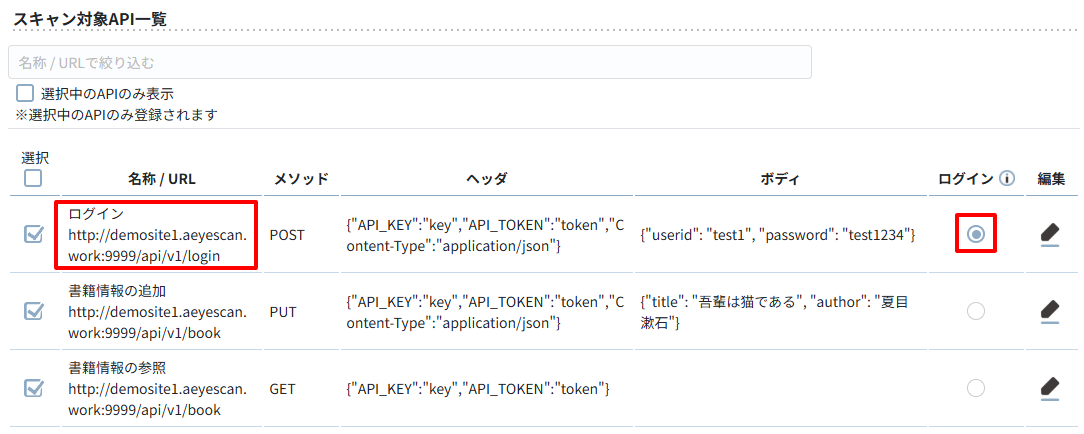Set 書籍情報の追加 as login API radio
1084x434 pixels.
975,312
